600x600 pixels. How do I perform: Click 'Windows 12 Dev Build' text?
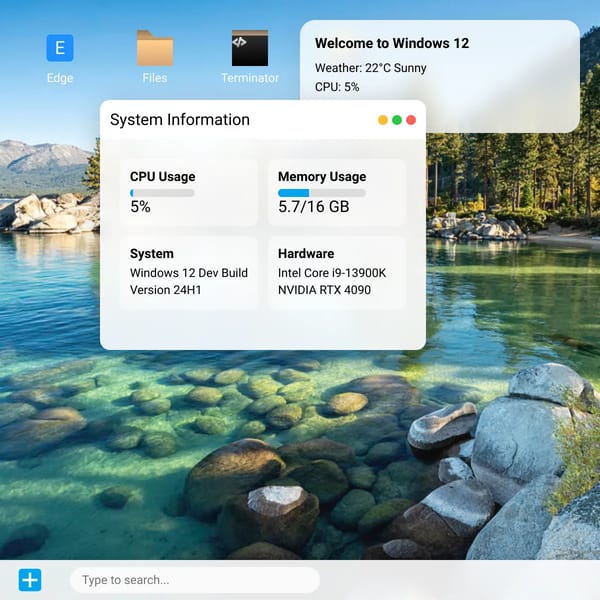point(189,273)
